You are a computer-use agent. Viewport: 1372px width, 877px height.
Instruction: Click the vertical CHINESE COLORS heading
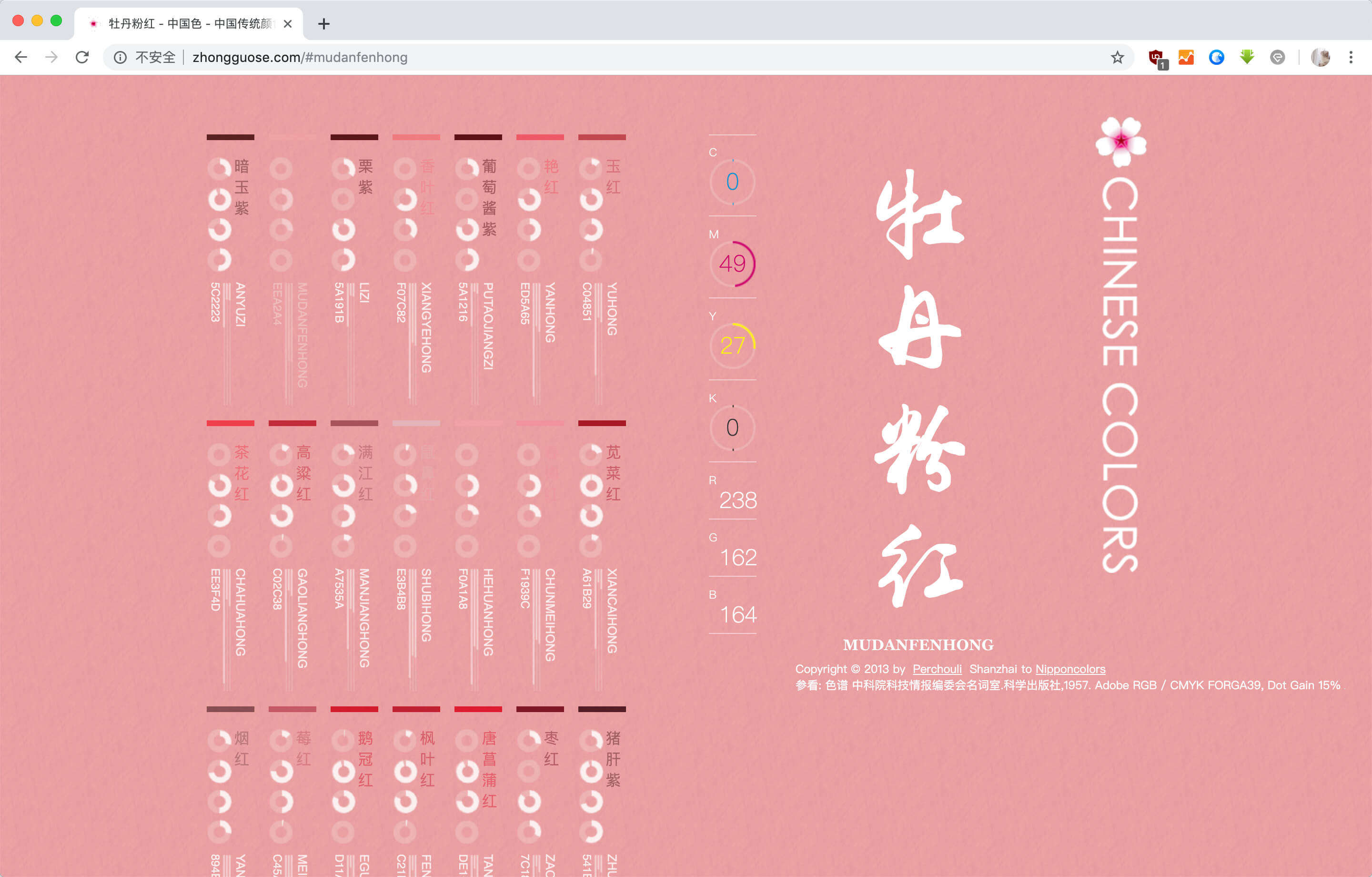click(1120, 375)
